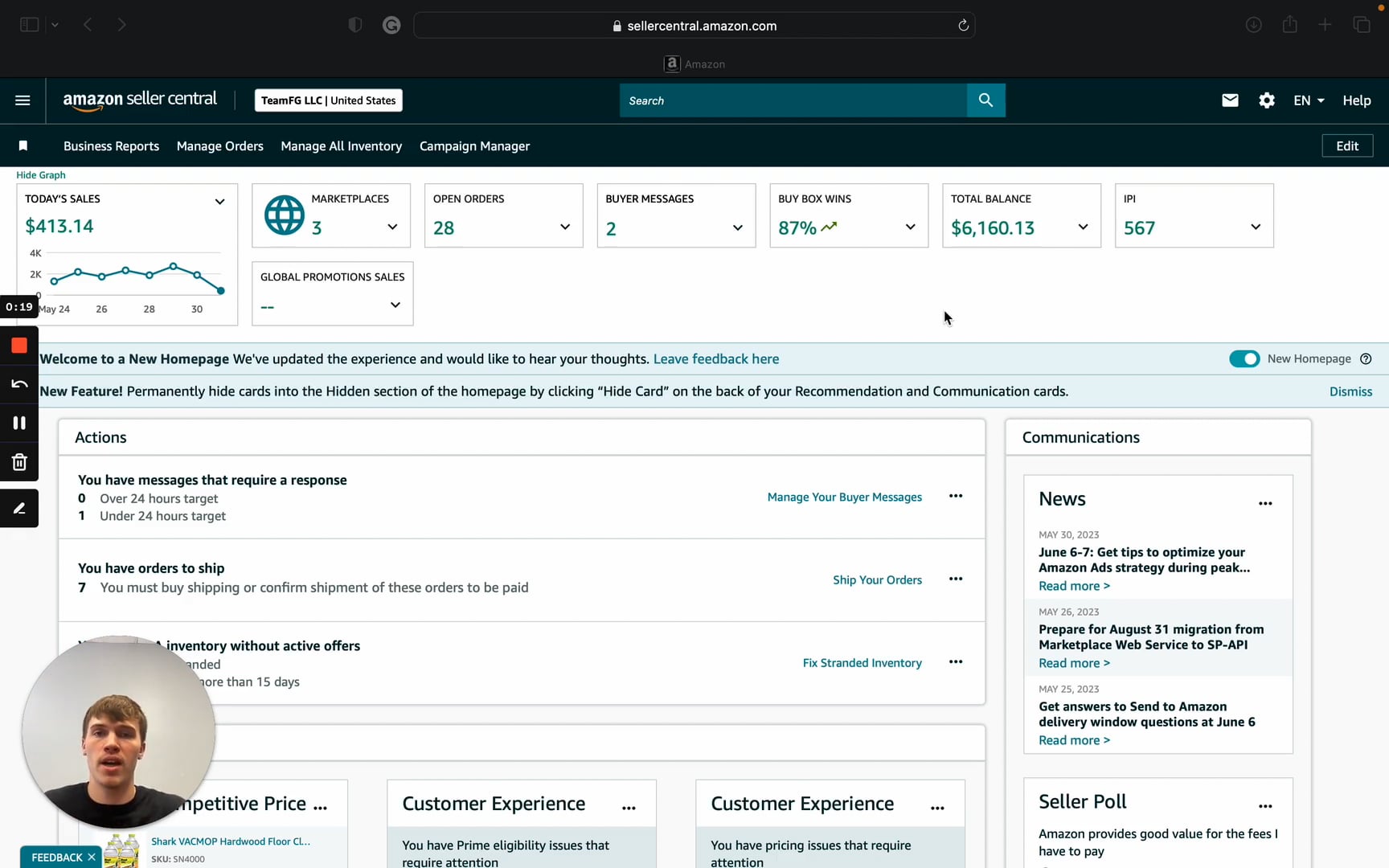Click the Ship Your Orders link
1389x868 pixels.
tap(878, 580)
